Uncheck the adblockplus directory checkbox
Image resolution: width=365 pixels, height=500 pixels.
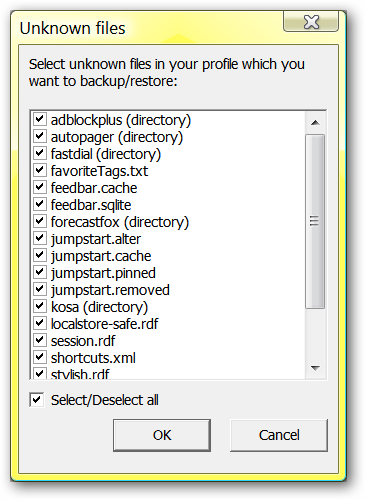pyautogui.click(x=40, y=119)
